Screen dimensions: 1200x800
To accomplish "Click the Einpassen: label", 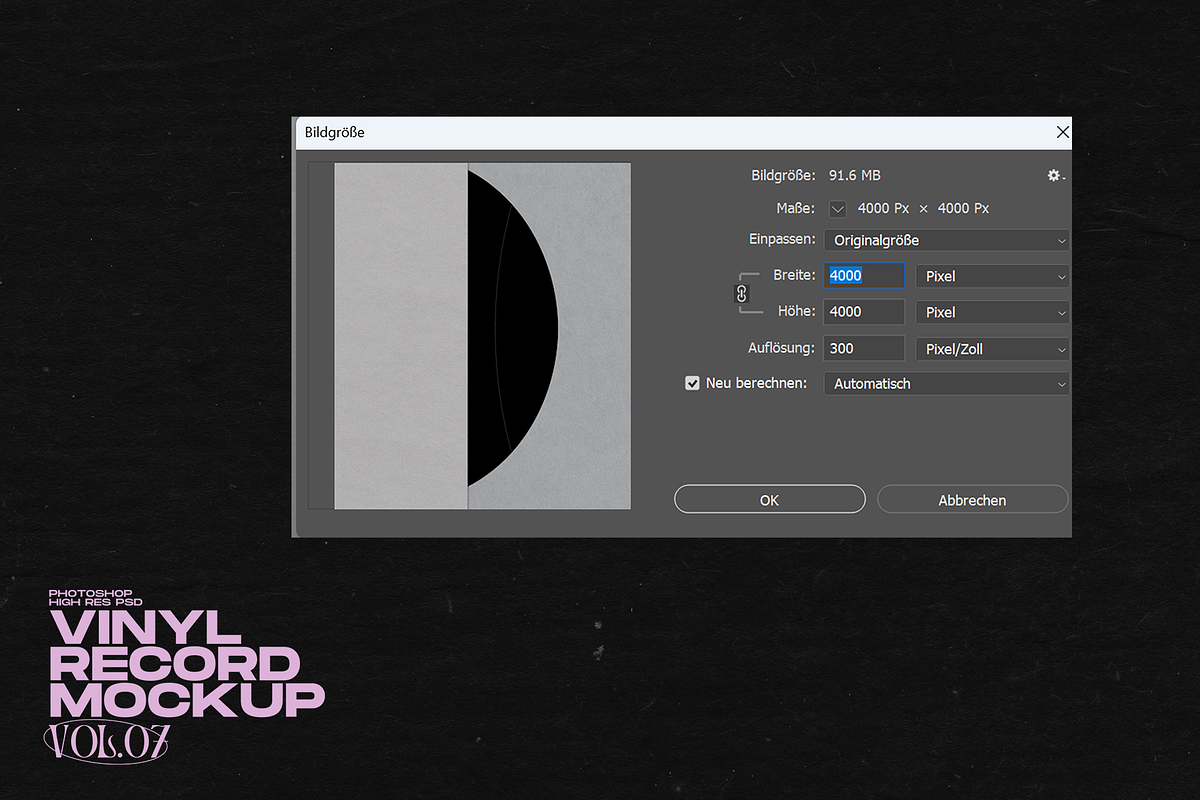I will click(x=782, y=240).
